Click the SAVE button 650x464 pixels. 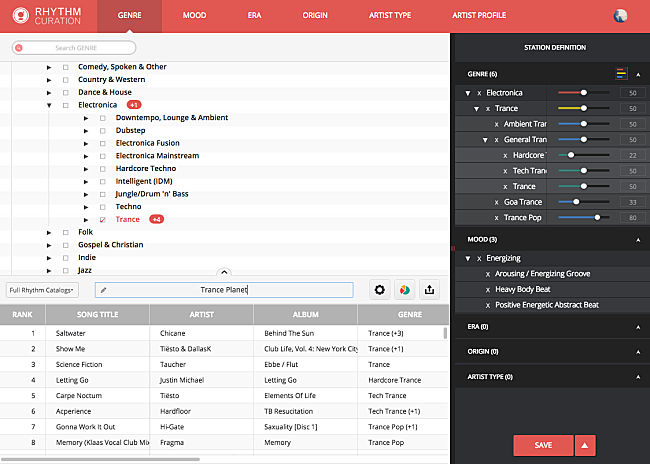coord(543,446)
